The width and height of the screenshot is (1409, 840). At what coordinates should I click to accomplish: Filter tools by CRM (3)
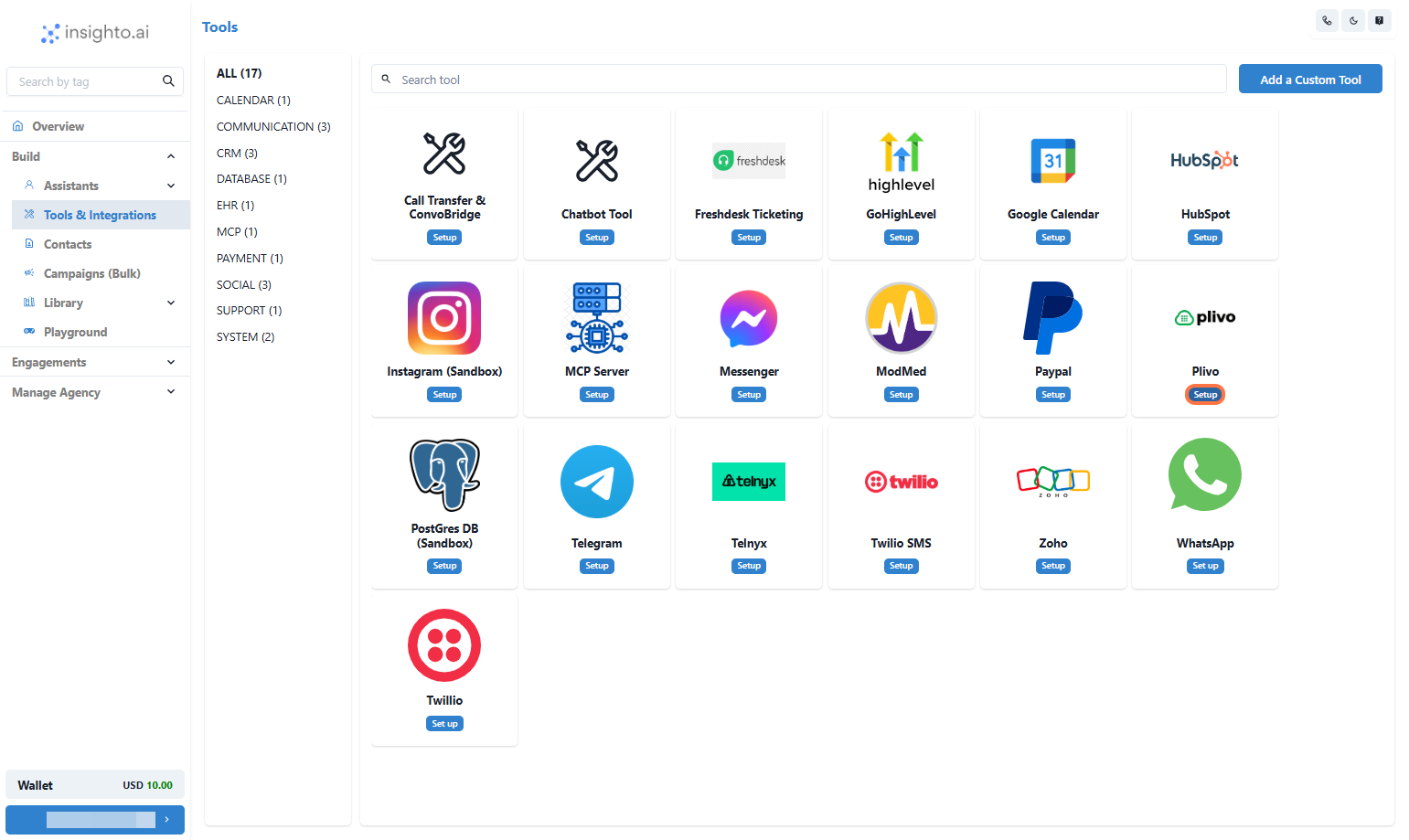click(237, 153)
